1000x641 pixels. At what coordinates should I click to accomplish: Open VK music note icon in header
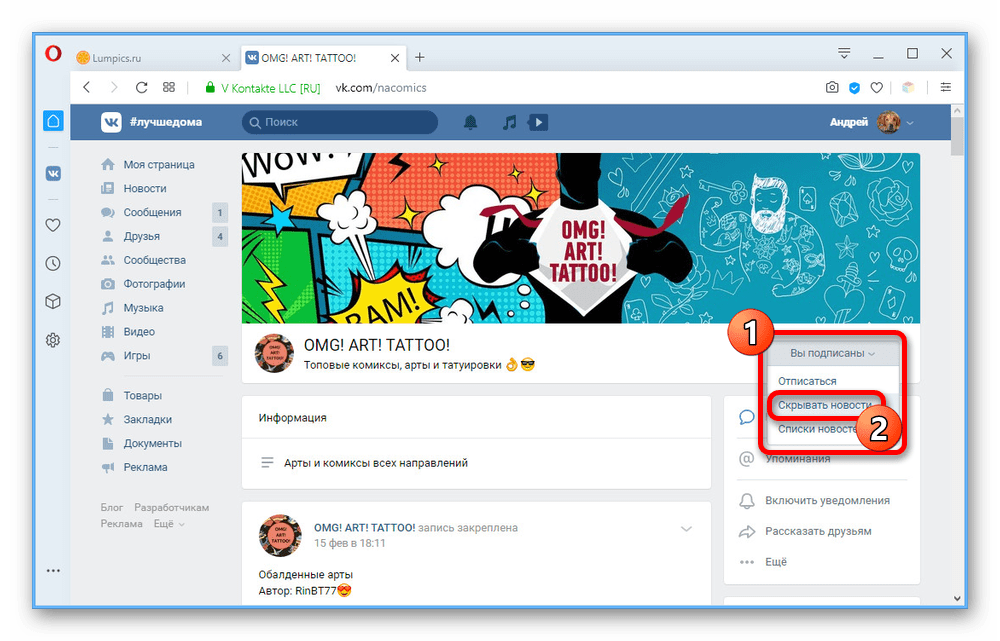coord(509,122)
